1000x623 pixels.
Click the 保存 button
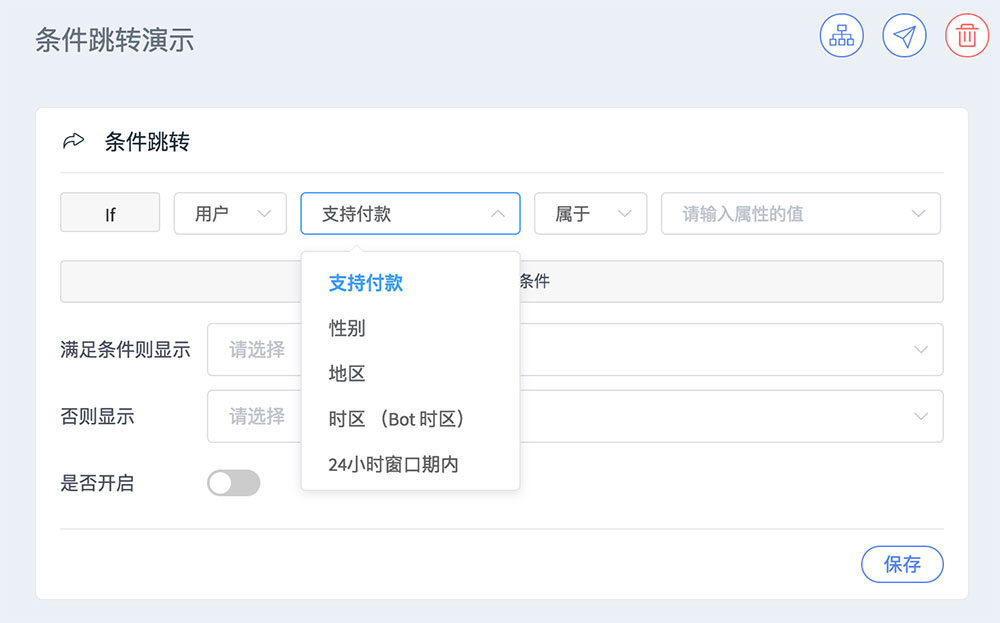901,564
